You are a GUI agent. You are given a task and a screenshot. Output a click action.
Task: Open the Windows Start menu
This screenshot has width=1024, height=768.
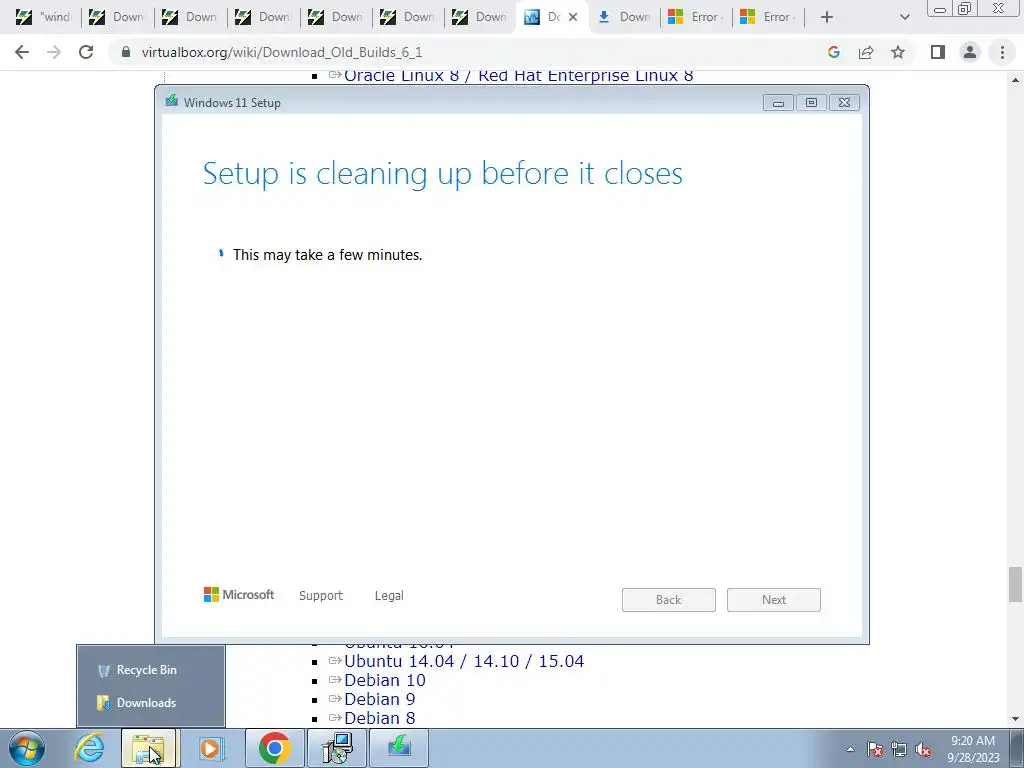pyautogui.click(x=27, y=748)
